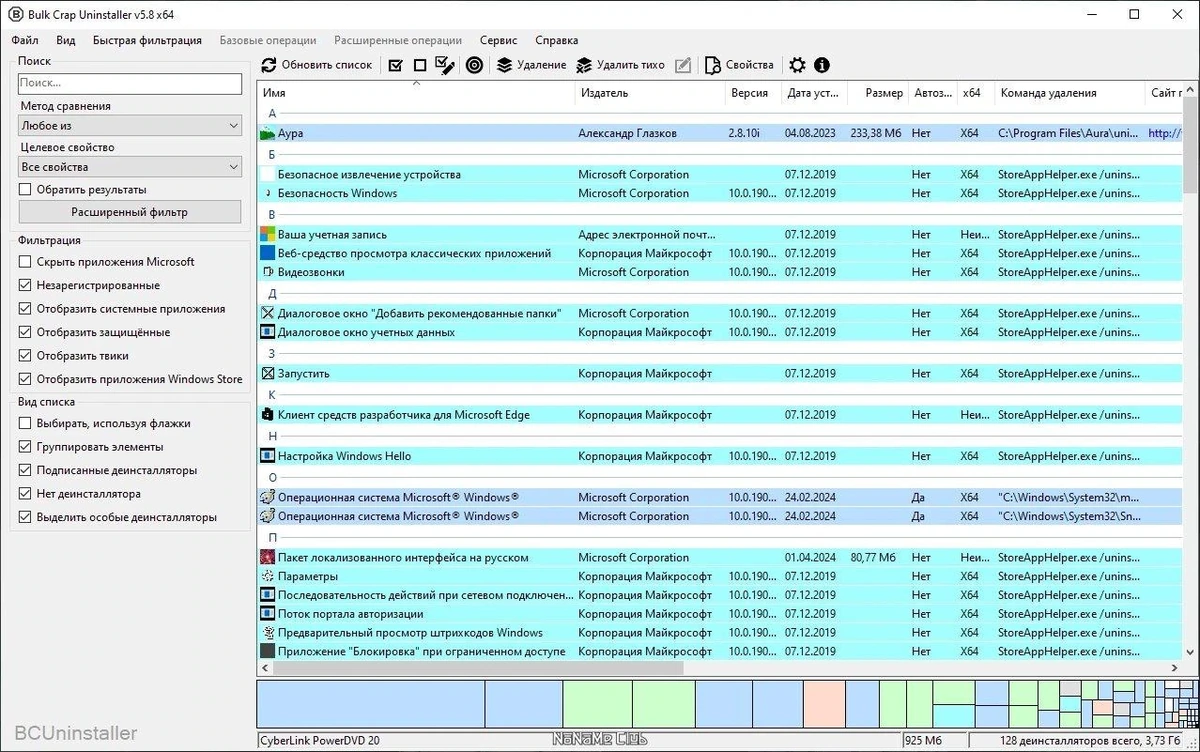Open the Метод сравнения dropdown Любое из
Screen dimensions: 1200x752
click(130, 126)
